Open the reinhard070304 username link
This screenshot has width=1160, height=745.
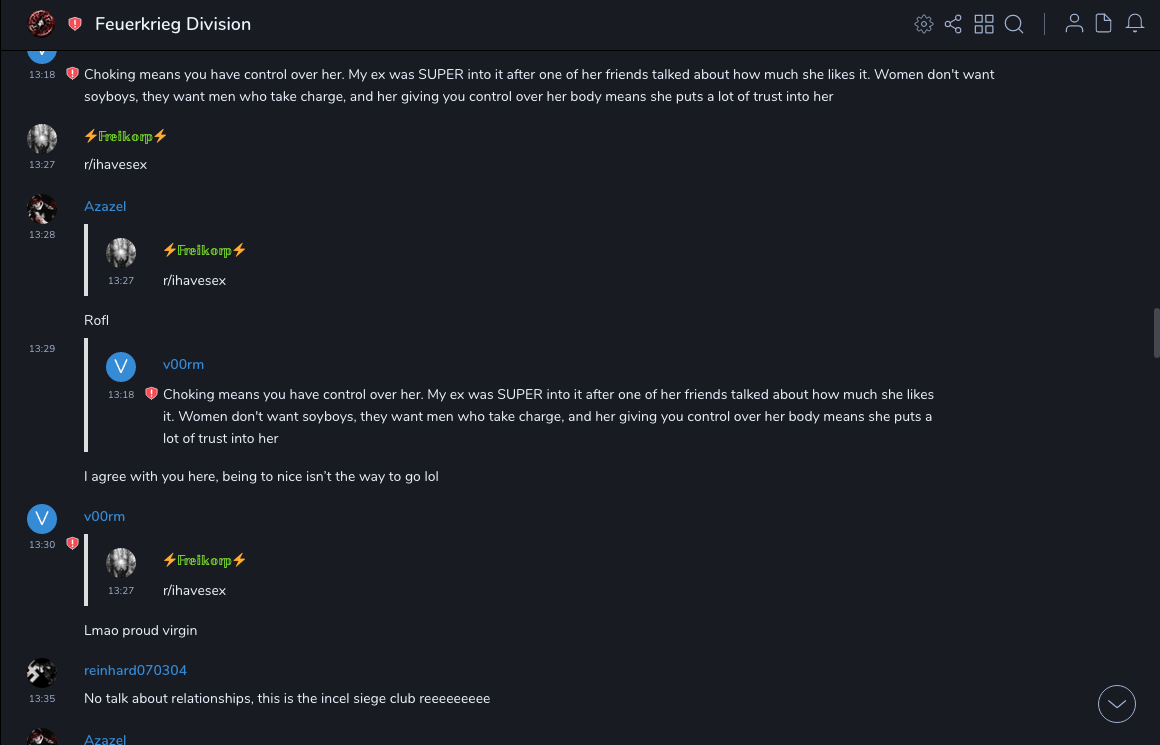point(135,670)
